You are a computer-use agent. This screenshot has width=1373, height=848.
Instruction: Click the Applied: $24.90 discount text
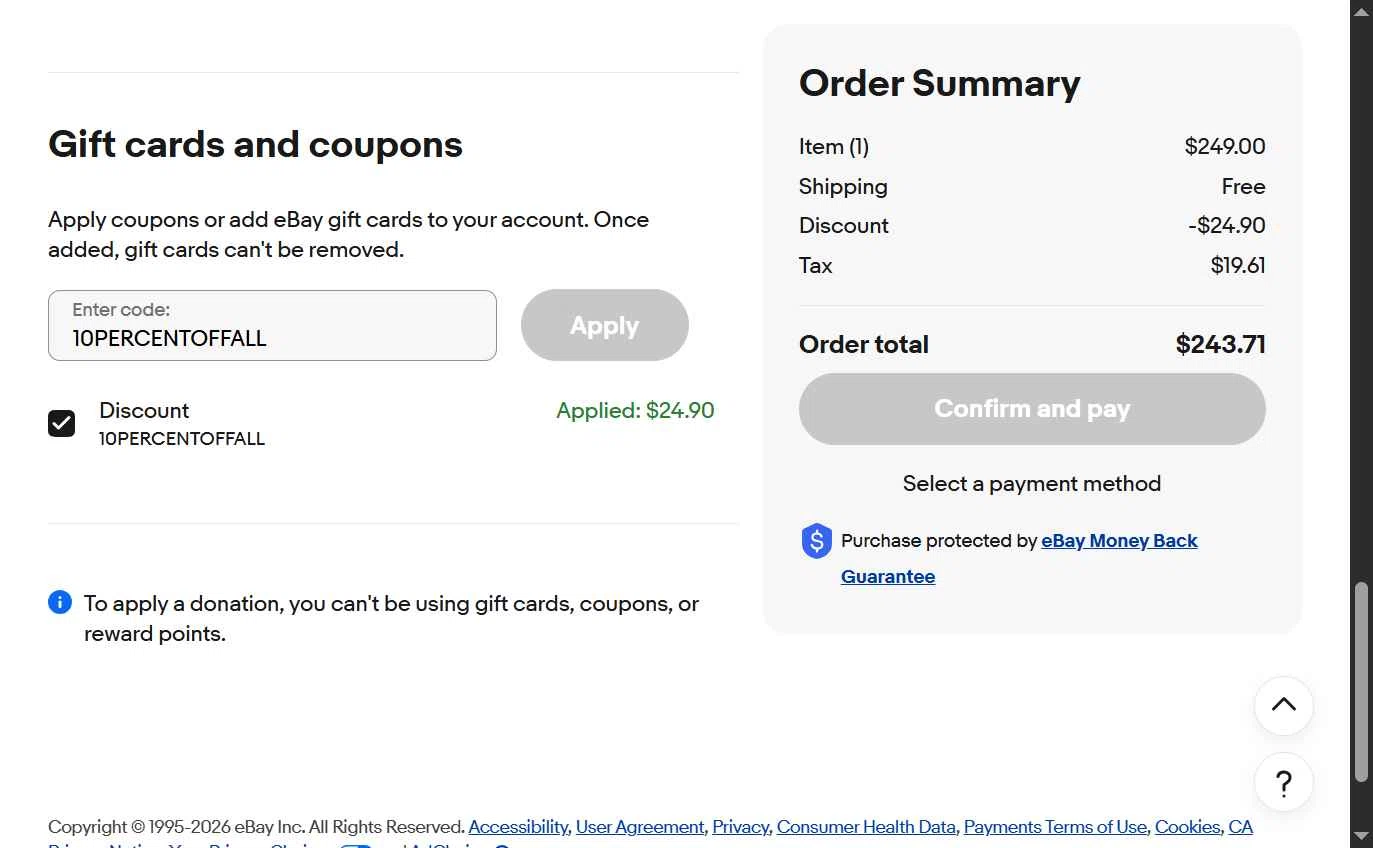[x=635, y=411]
